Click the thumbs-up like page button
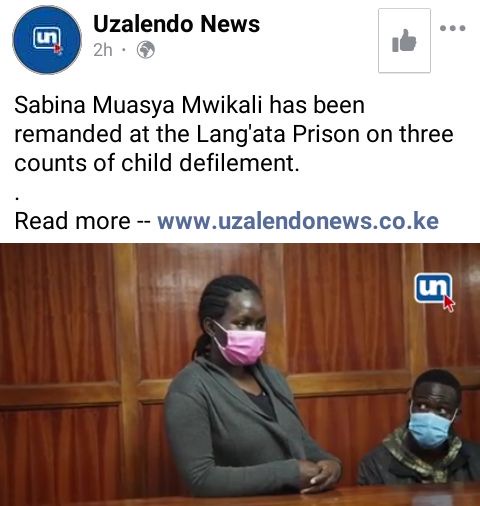This screenshot has width=480, height=506. click(404, 41)
